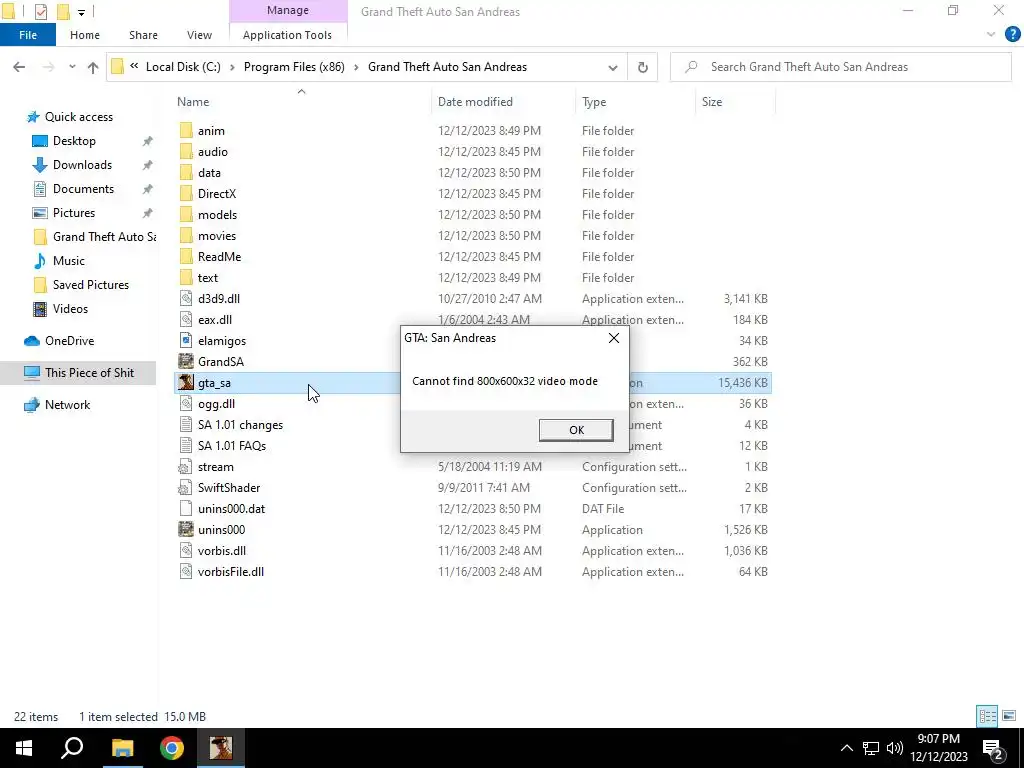Switch to details view layout icon
This screenshot has height=768, width=1024.
coord(987,716)
